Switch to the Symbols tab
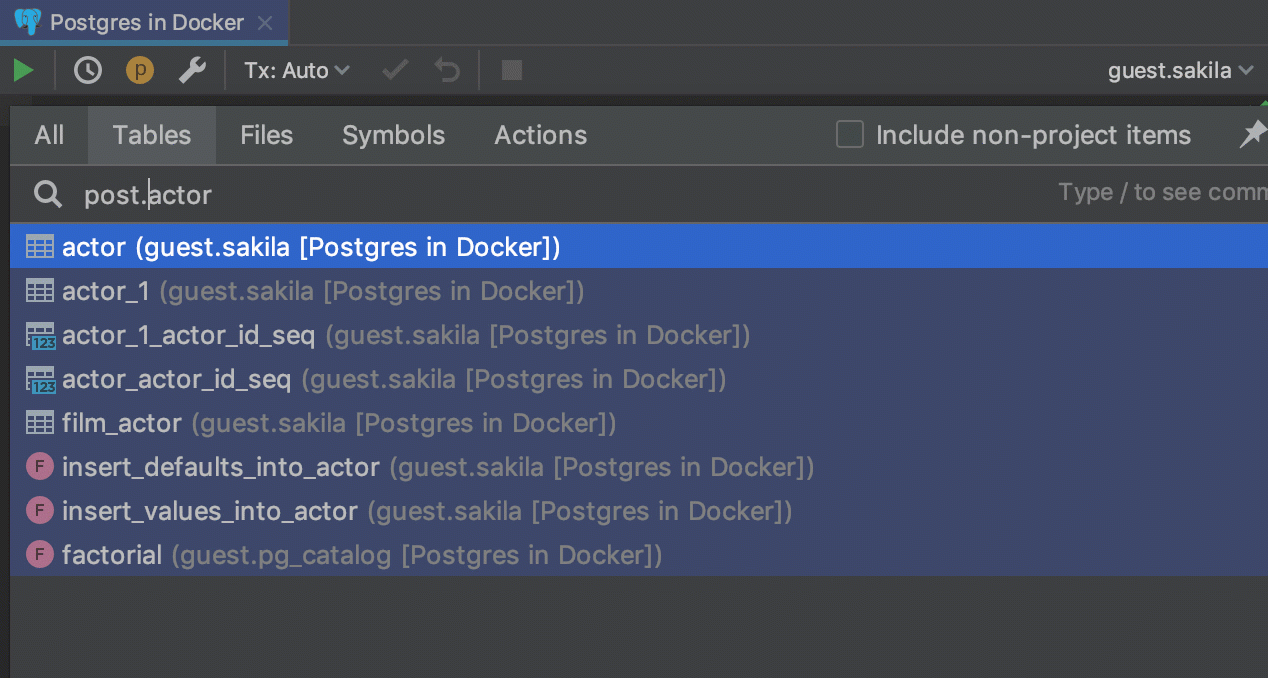The width and height of the screenshot is (1268, 678). click(393, 135)
